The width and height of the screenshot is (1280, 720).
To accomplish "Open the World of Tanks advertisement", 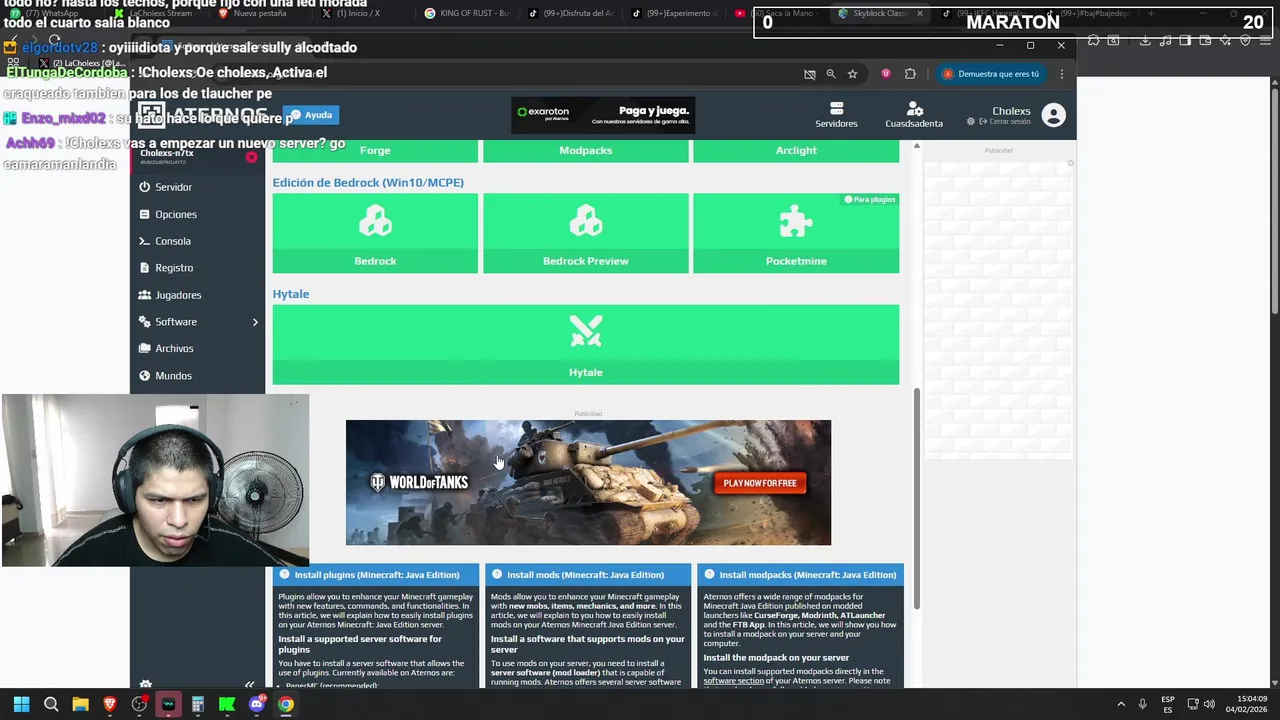I will coord(588,483).
